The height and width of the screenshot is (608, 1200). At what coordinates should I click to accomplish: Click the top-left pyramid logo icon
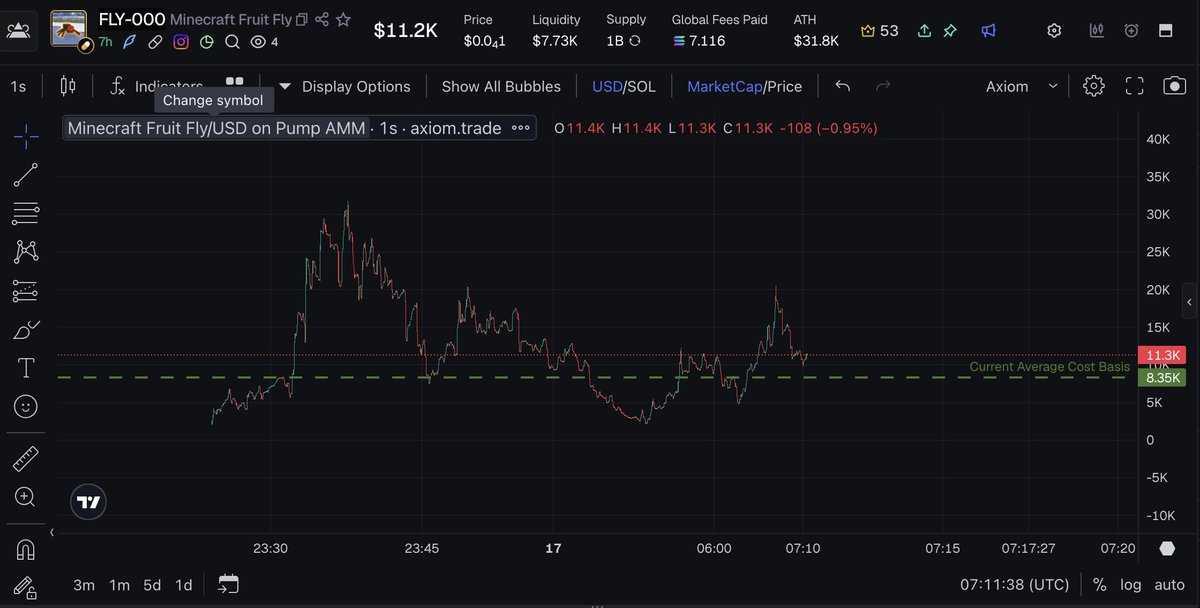(x=18, y=31)
